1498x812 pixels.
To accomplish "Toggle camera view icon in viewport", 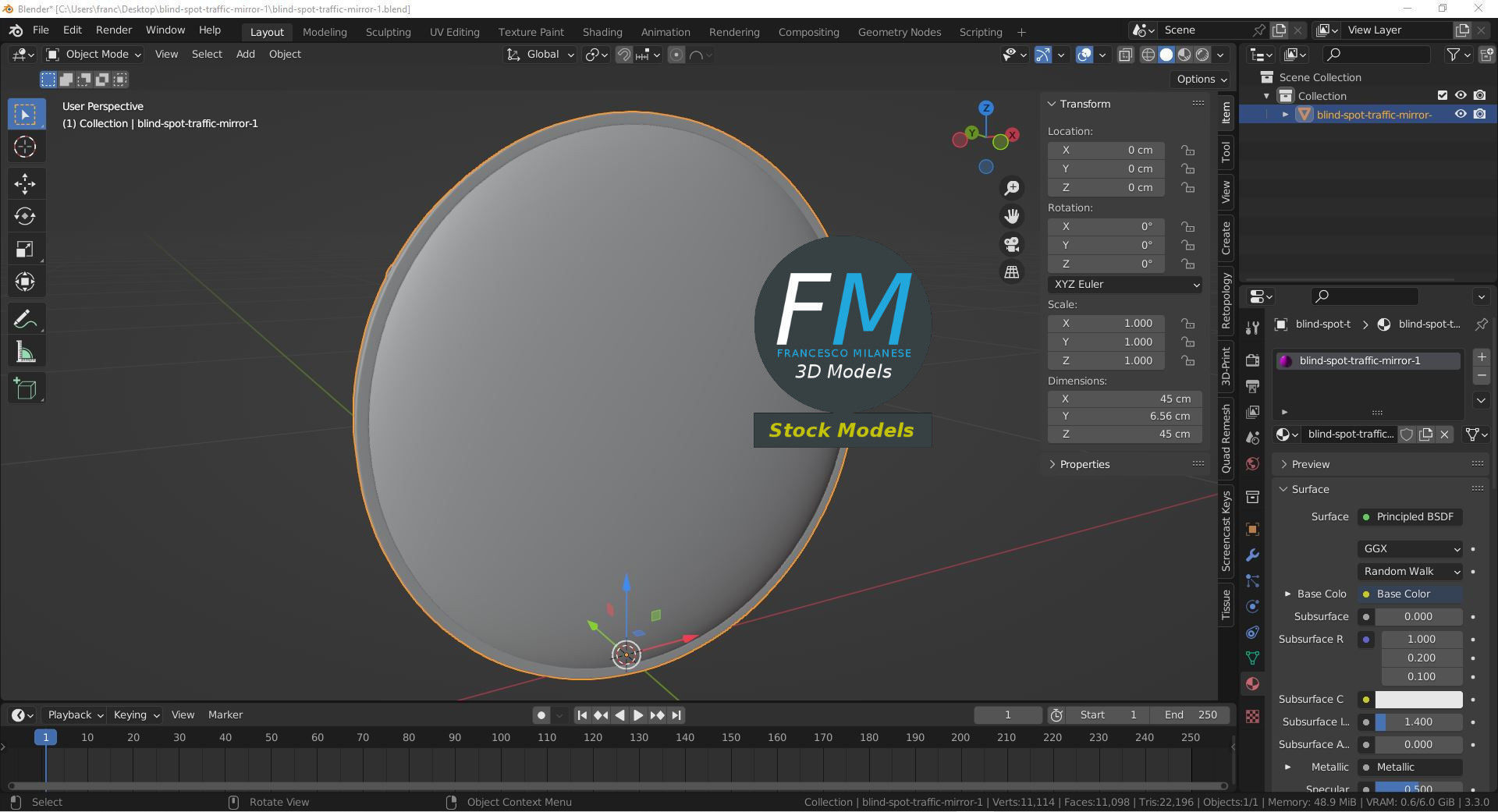I will 1012,244.
